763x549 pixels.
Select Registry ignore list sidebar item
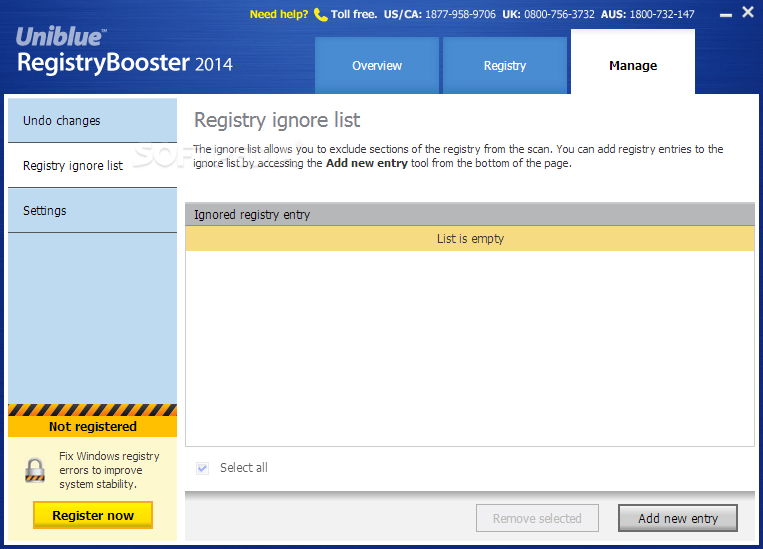coord(92,165)
